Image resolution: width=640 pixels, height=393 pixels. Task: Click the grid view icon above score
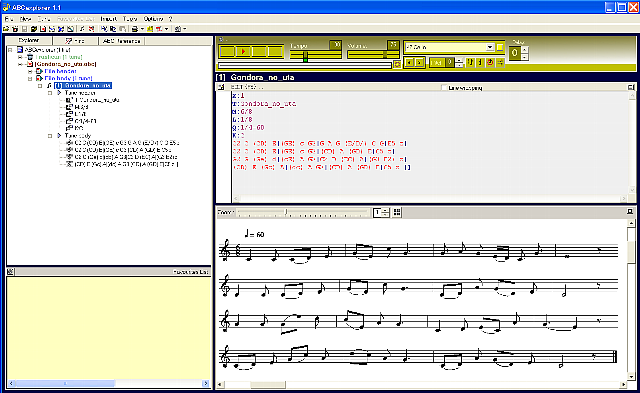pos(397,212)
